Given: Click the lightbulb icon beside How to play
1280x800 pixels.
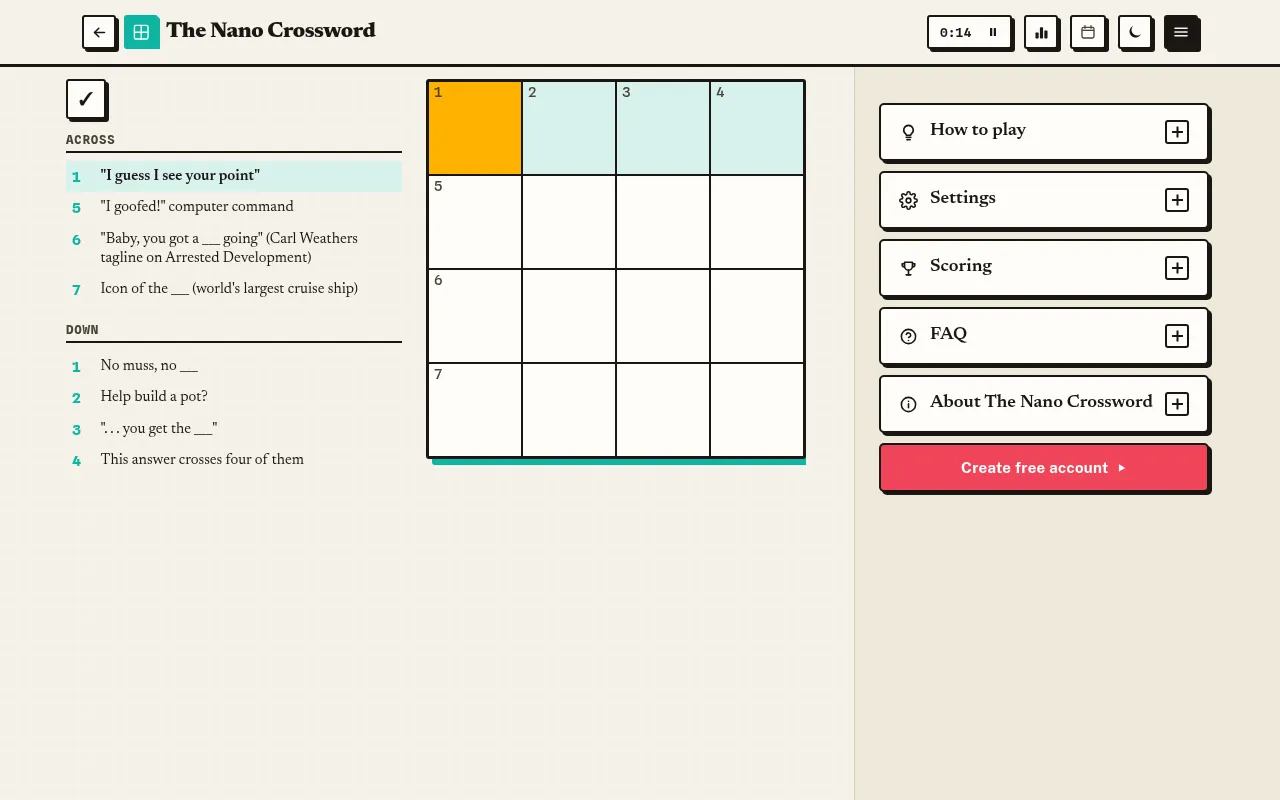Looking at the screenshot, I should pyautogui.click(x=908, y=132).
